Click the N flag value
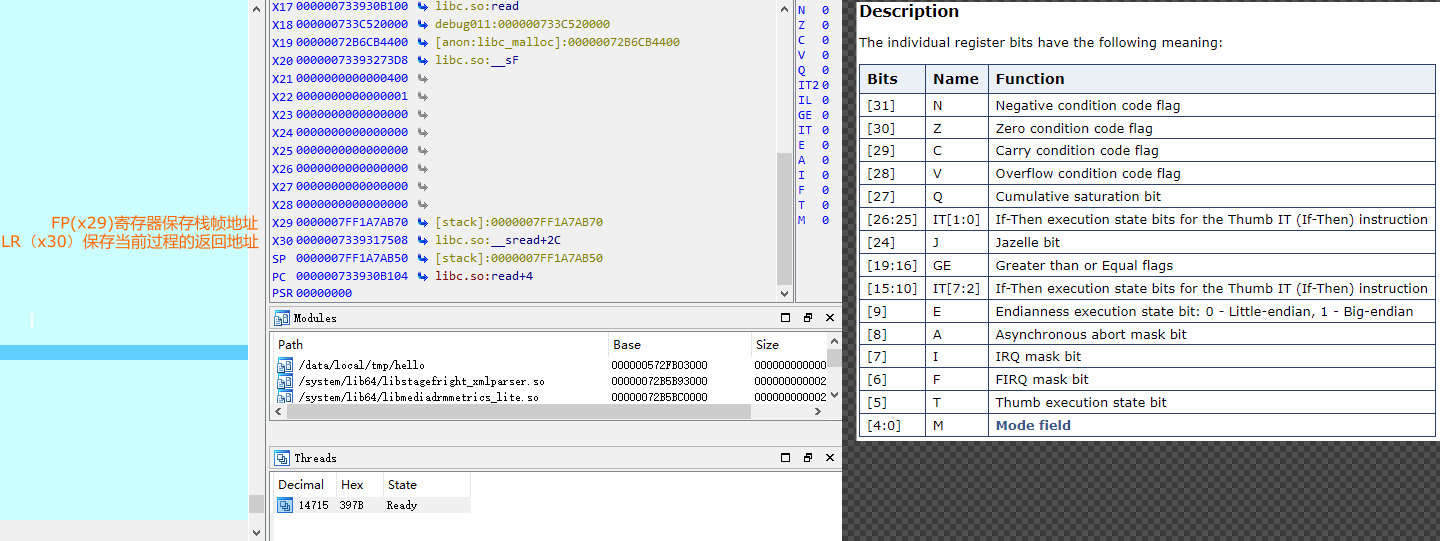Screen dimensions: 1440x541 pyautogui.click(x=825, y=10)
